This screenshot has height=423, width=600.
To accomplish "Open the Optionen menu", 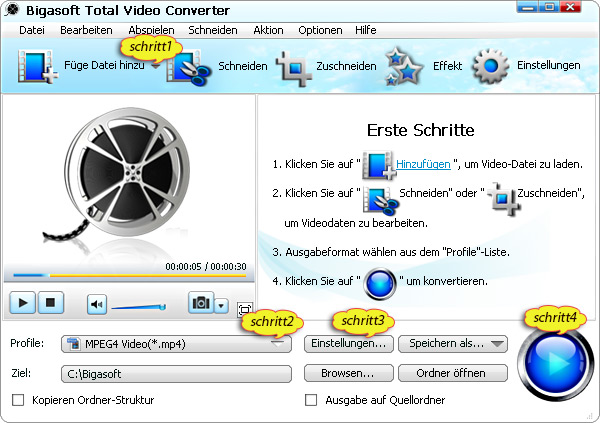I will point(320,30).
